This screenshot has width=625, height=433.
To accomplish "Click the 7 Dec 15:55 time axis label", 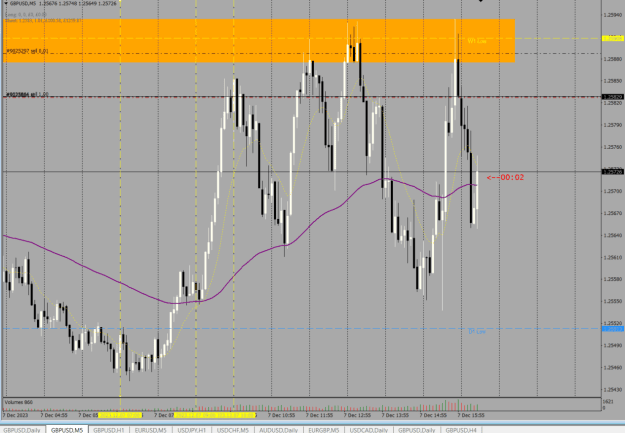I will coord(471,415).
